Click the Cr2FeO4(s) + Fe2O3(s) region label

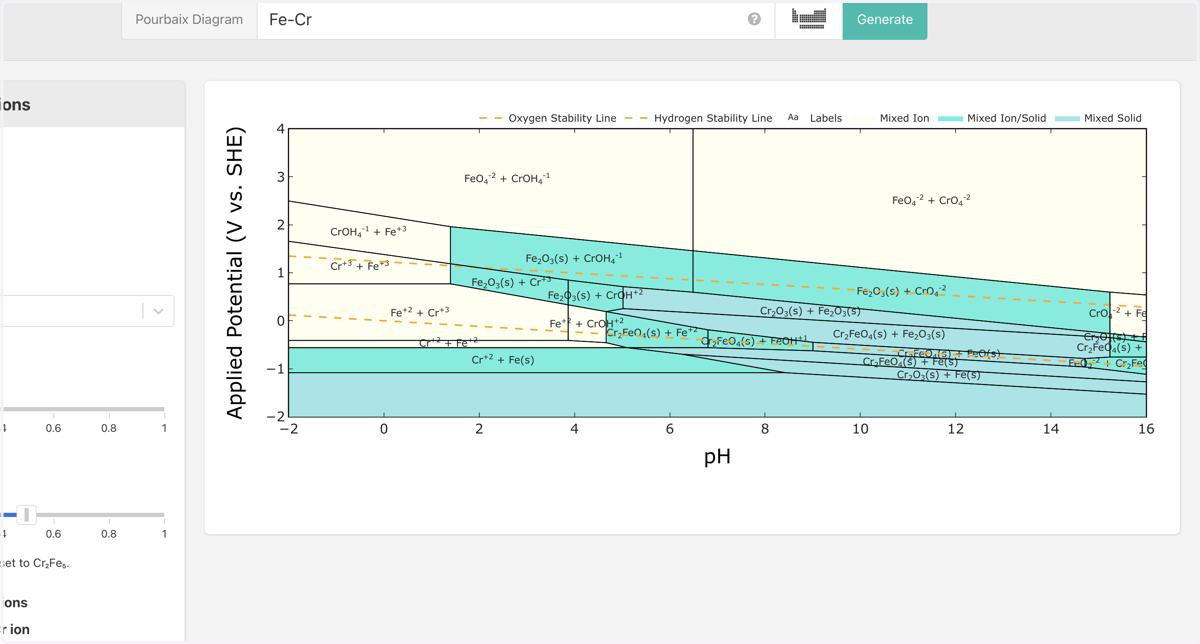[889, 335]
